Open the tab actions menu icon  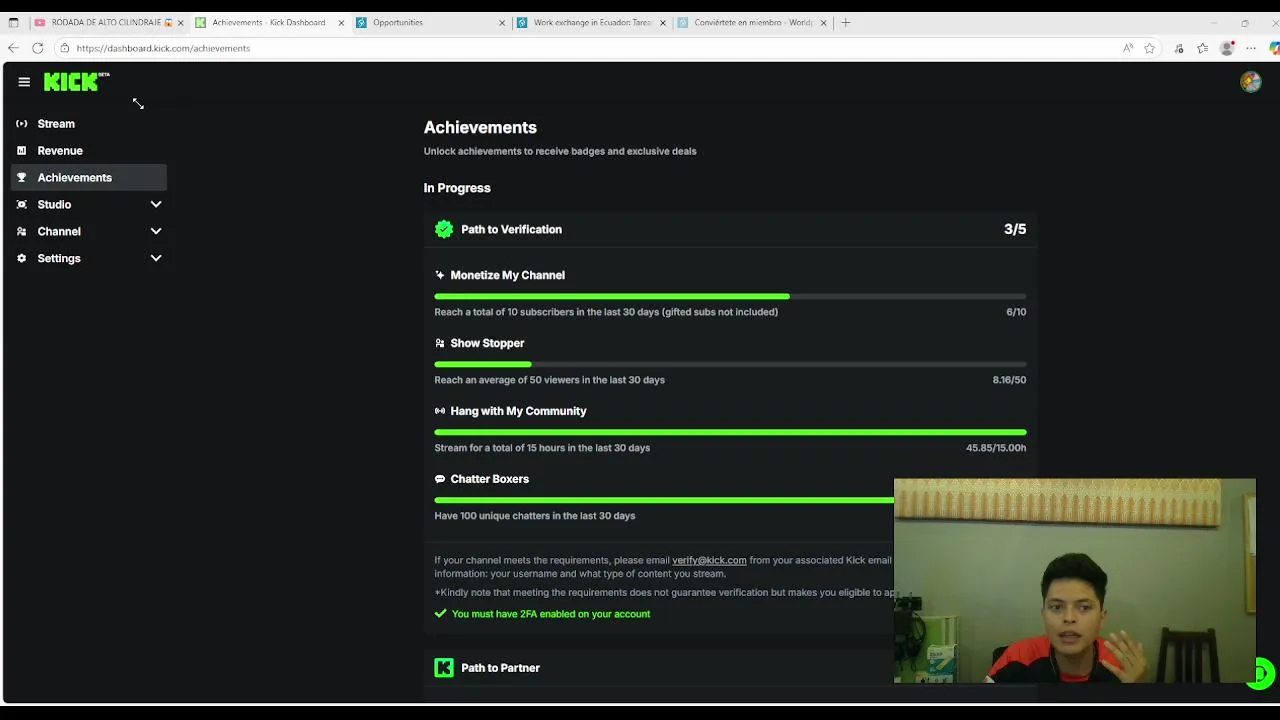13,22
